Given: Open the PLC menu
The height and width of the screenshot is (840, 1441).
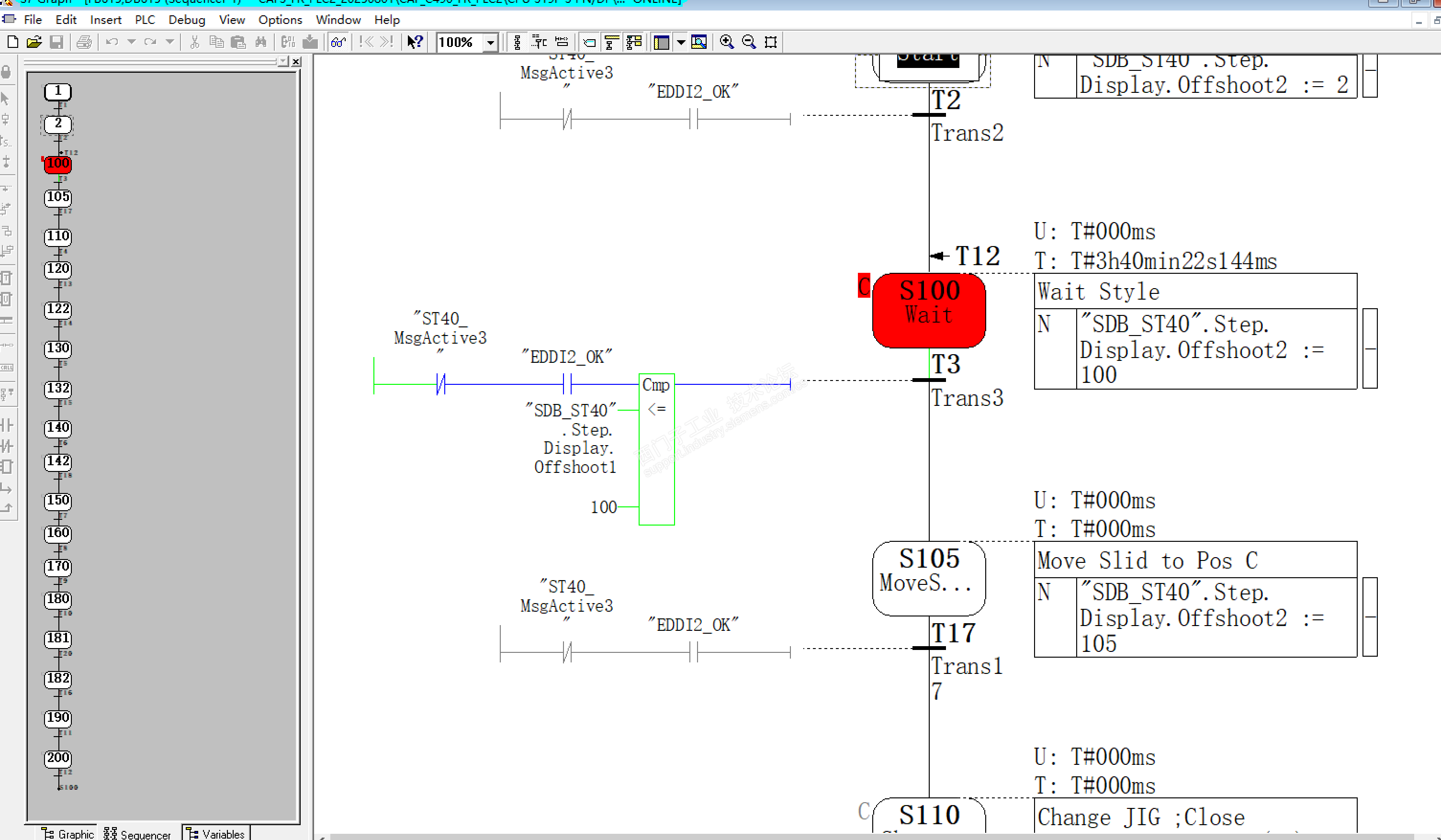Looking at the screenshot, I should 145,20.
